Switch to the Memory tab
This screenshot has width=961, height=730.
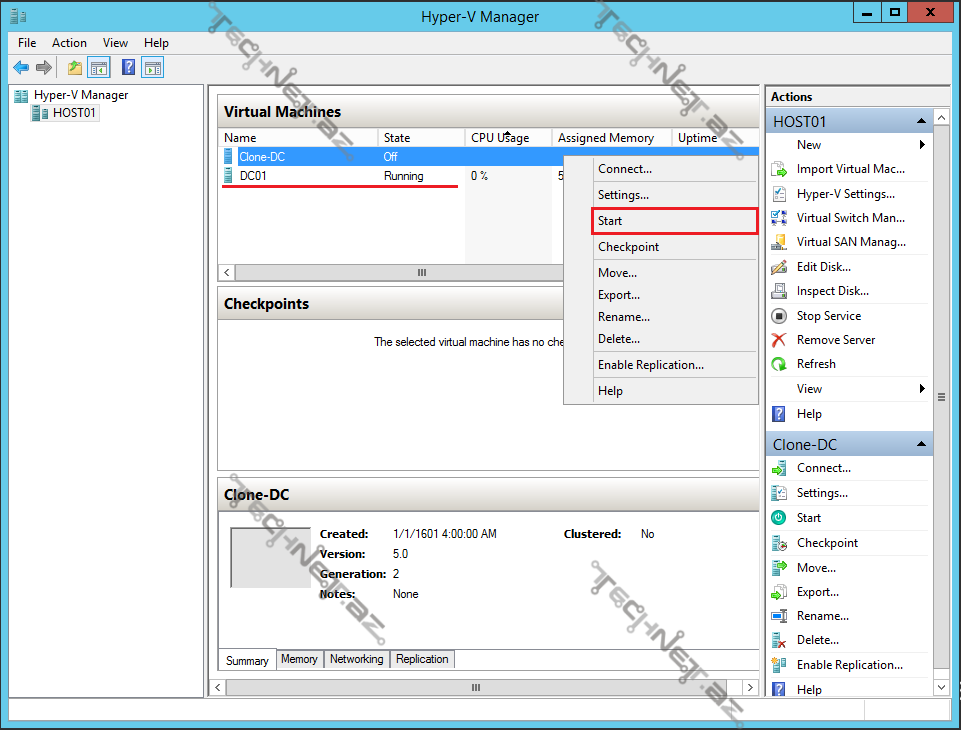299,660
